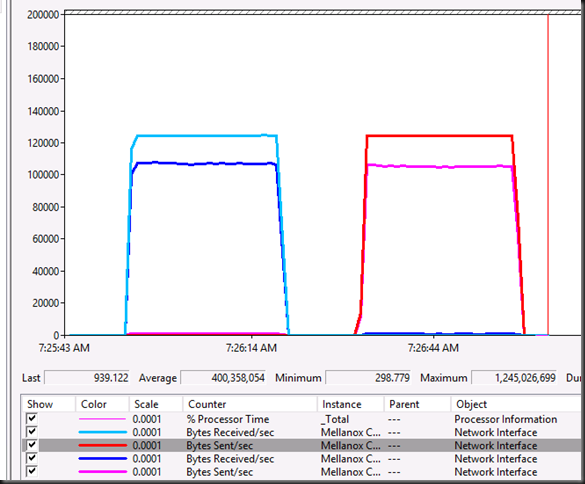
Task: Sort list by the Counter column header
Action: [250, 404]
